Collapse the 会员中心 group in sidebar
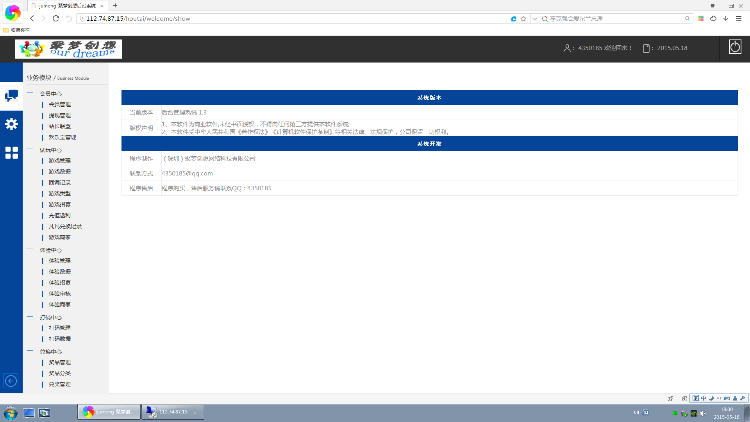Image resolution: width=750 pixels, height=422 pixels. [x=30, y=93]
